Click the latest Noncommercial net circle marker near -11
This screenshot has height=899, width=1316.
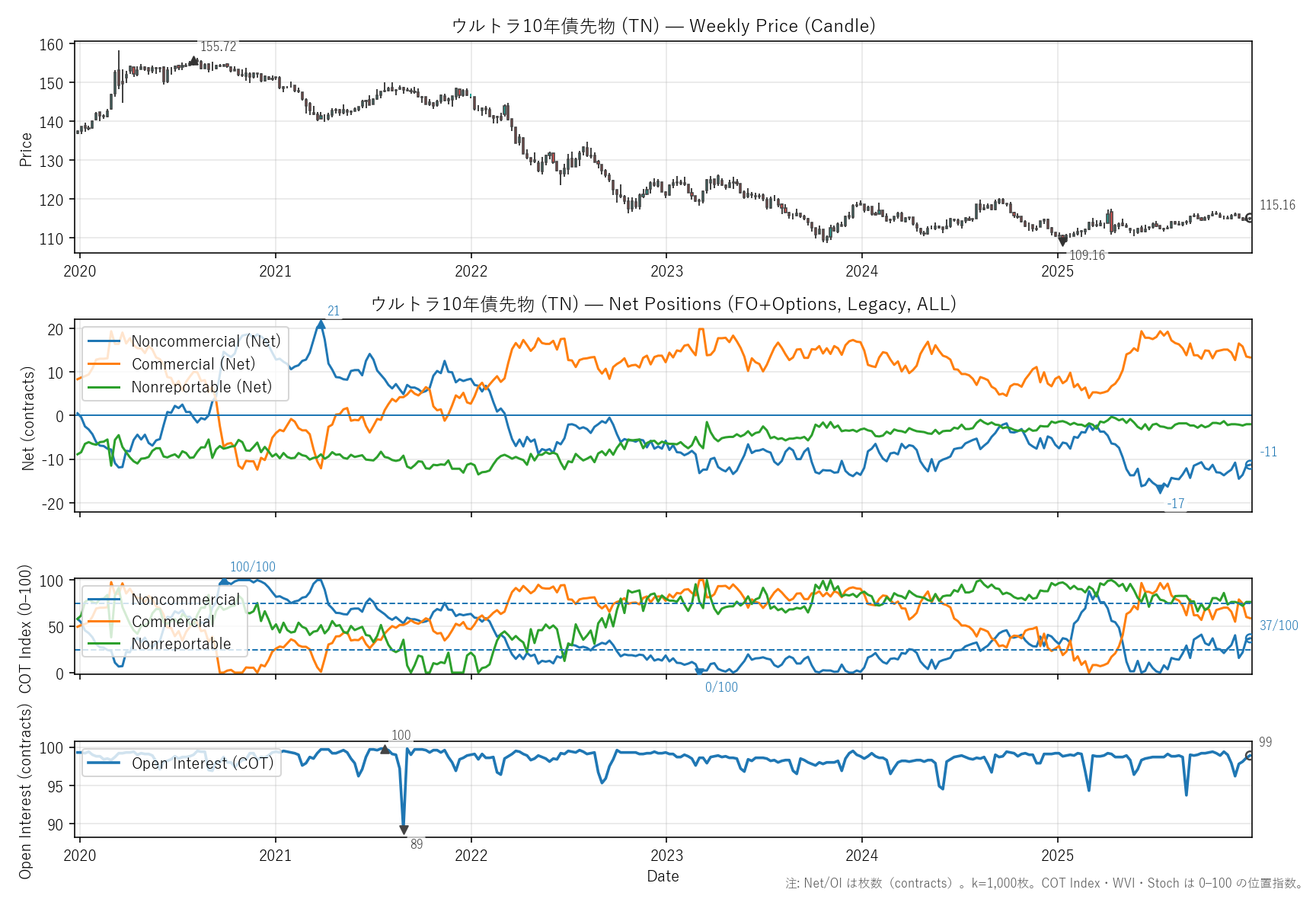coord(1249,465)
